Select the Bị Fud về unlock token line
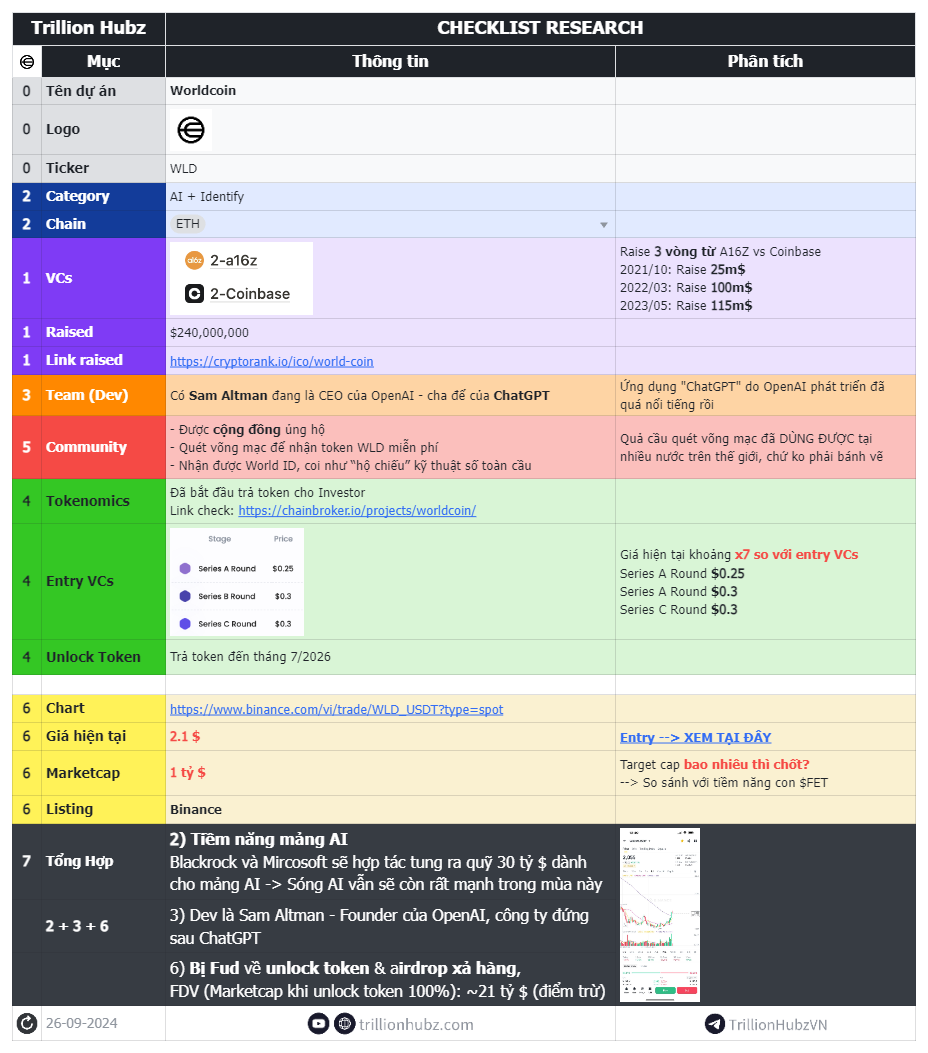 (345, 968)
